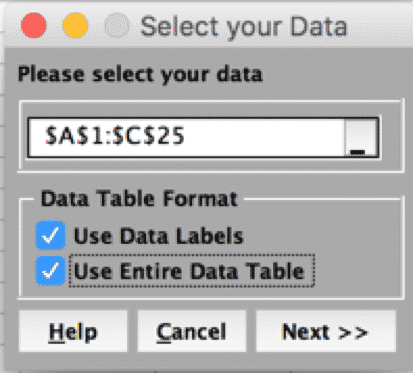Screen dimensions: 413x373
Task: Uncheck the Use Data Labels checkbox
Action: (50, 235)
